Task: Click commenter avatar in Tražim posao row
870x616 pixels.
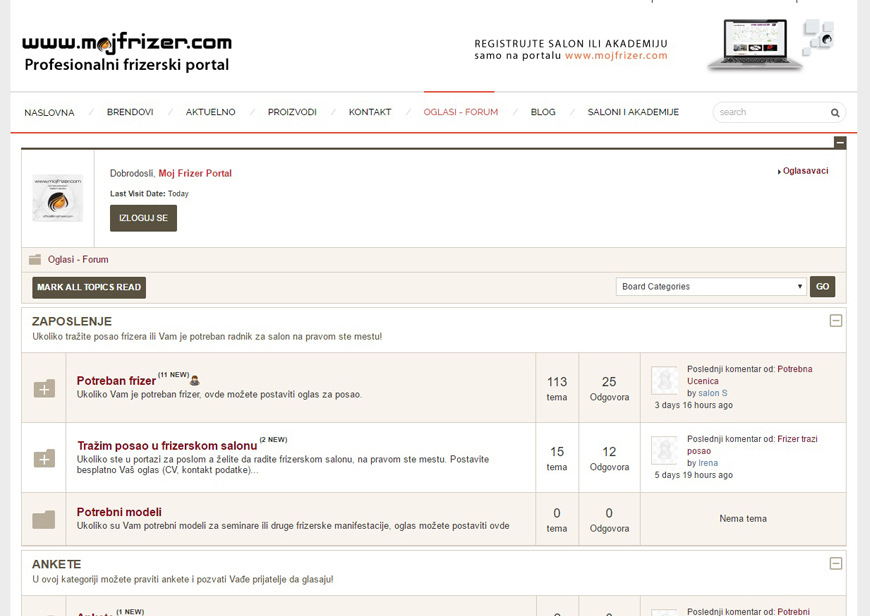Action: 665,450
